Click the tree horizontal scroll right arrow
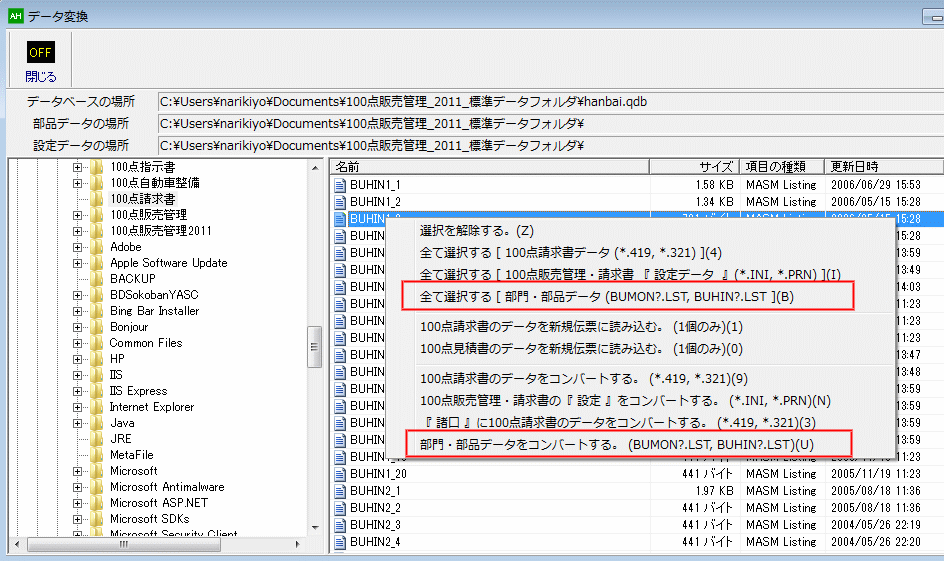The image size is (944, 561). coord(297,544)
